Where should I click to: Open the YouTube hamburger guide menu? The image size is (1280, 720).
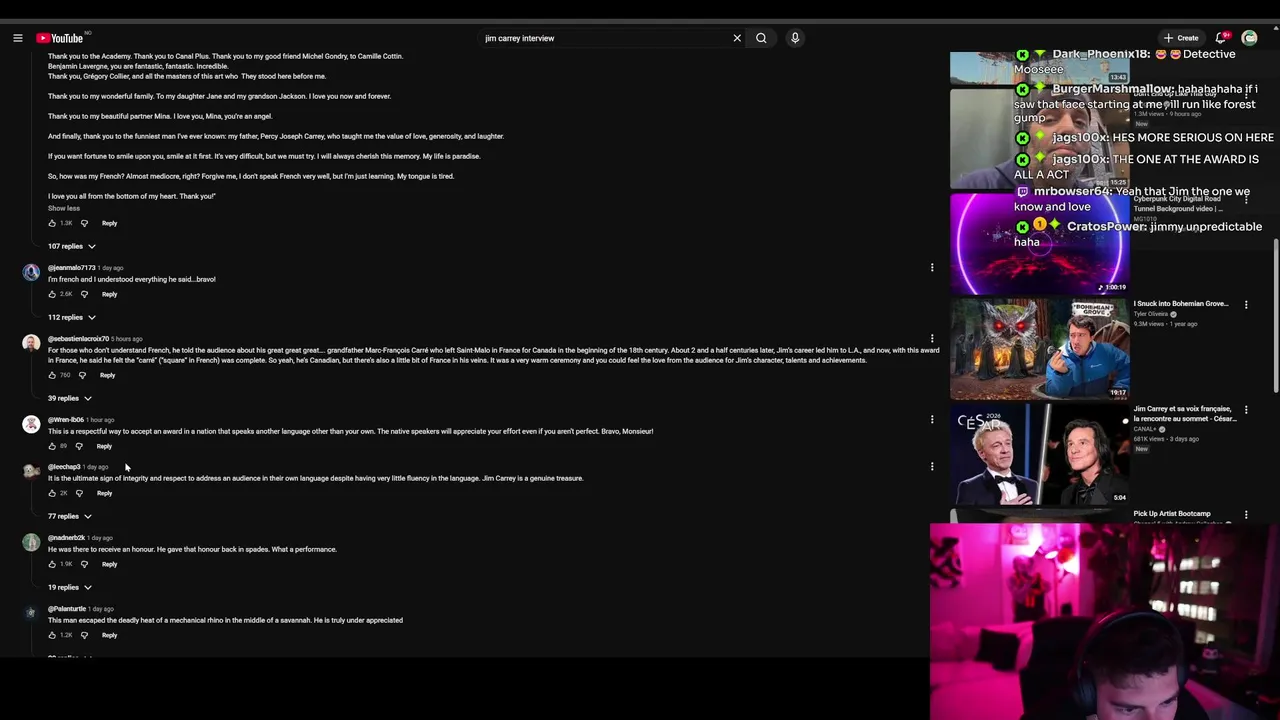click(17, 38)
